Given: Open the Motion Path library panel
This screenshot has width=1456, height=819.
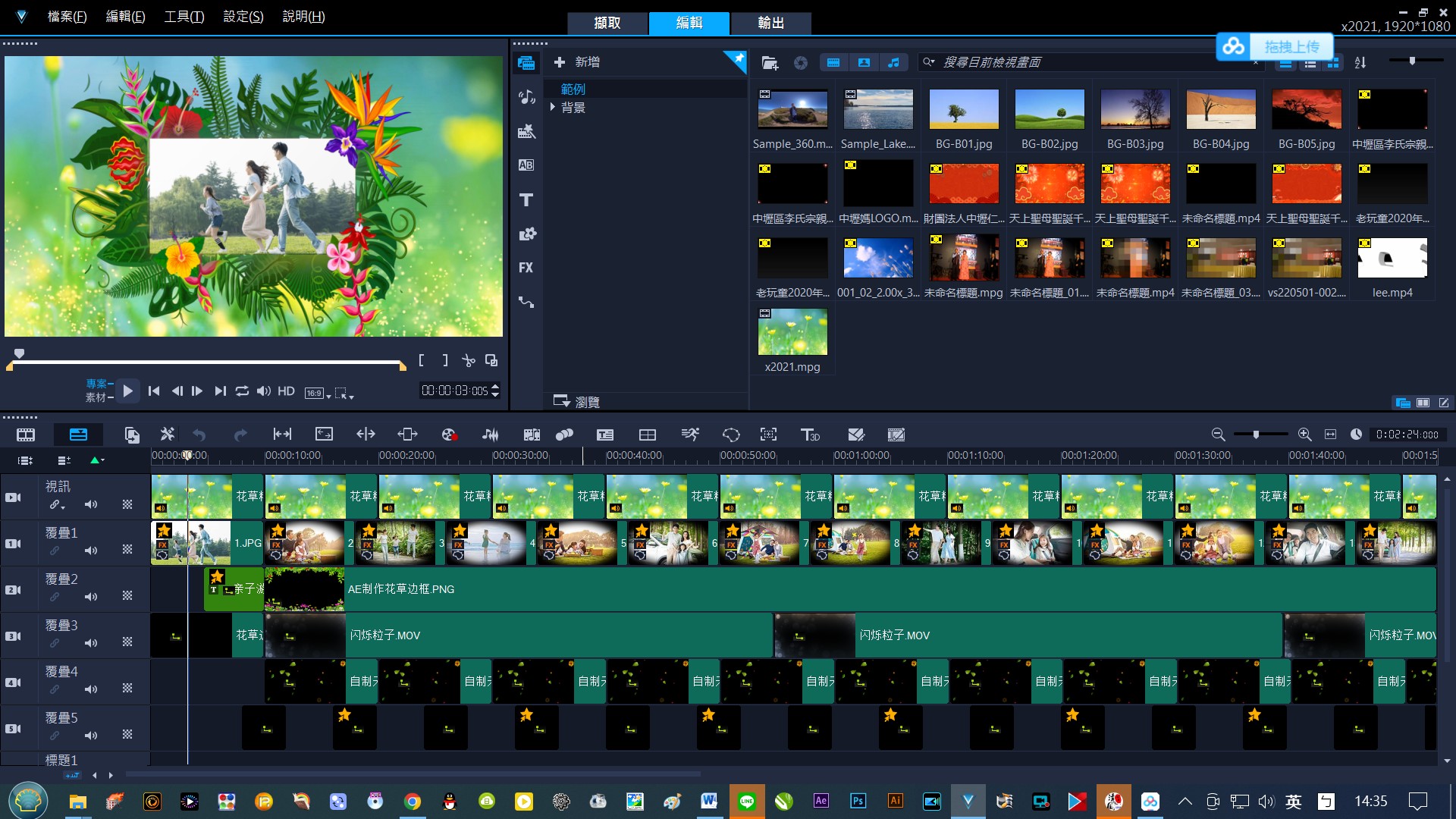Looking at the screenshot, I should click(x=526, y=302).
